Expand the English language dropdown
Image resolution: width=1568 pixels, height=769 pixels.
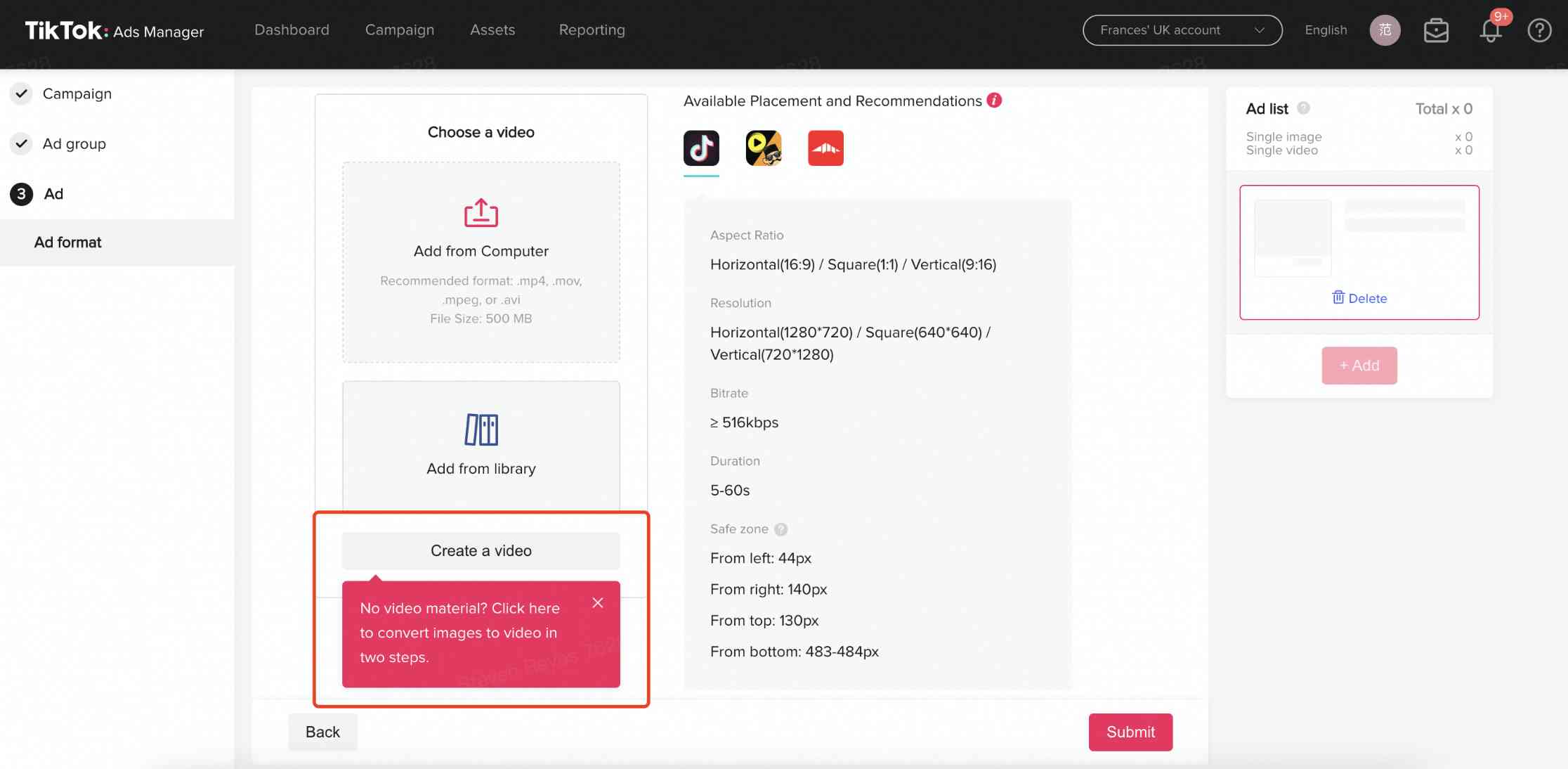1326,30
